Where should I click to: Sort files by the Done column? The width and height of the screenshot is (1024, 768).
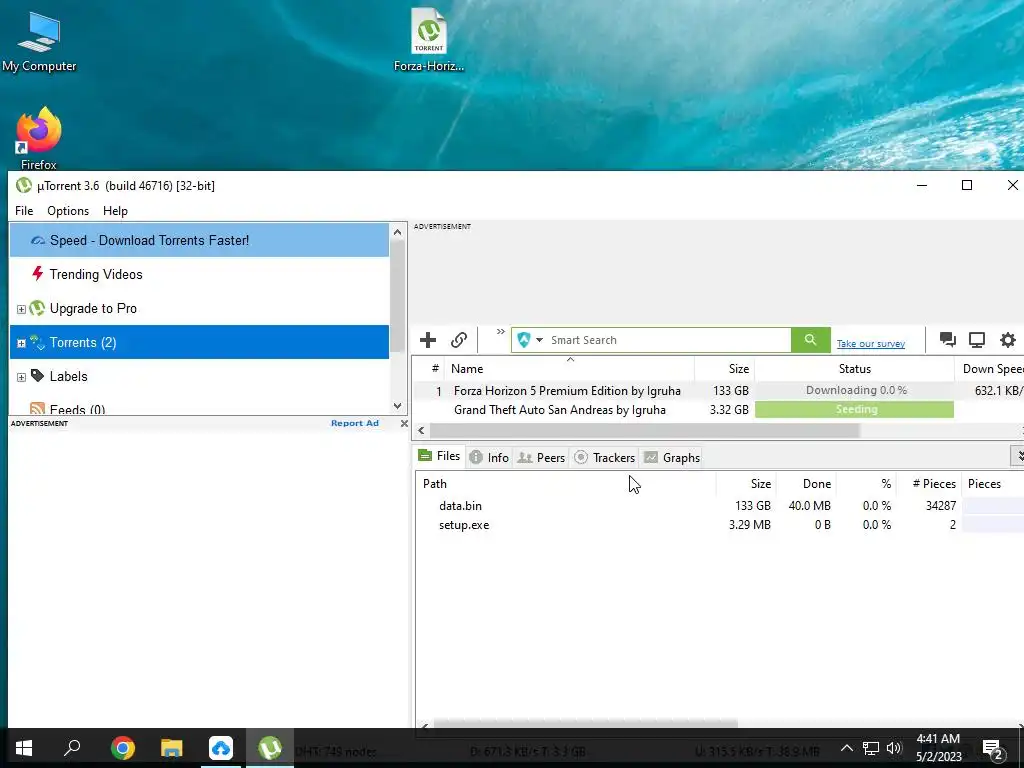[806, 484]
